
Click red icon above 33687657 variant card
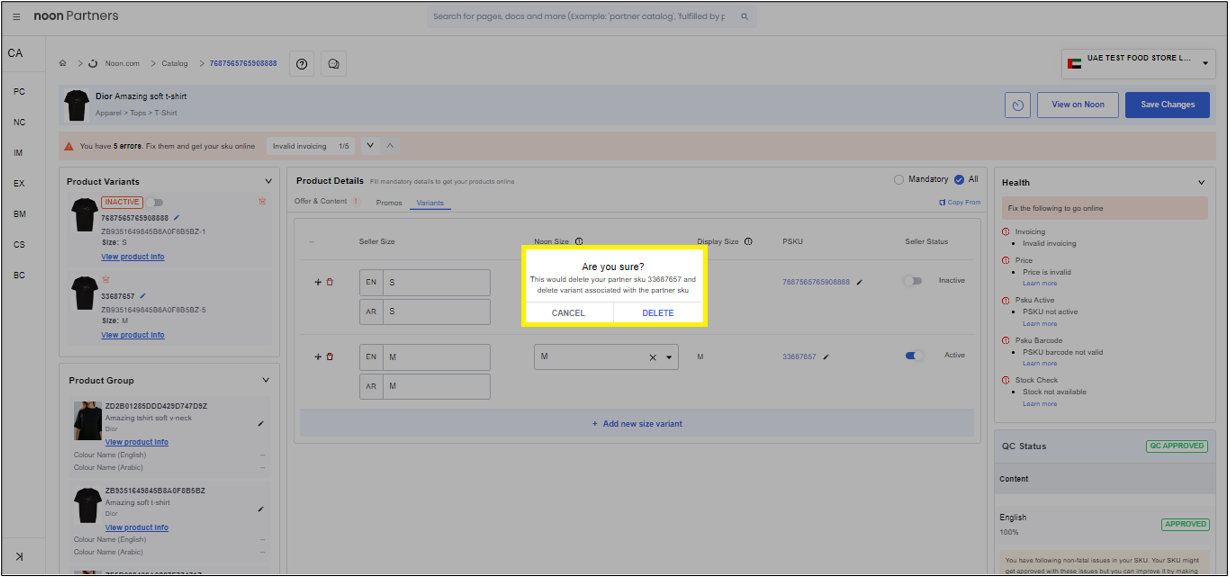[x=105, y=280]
